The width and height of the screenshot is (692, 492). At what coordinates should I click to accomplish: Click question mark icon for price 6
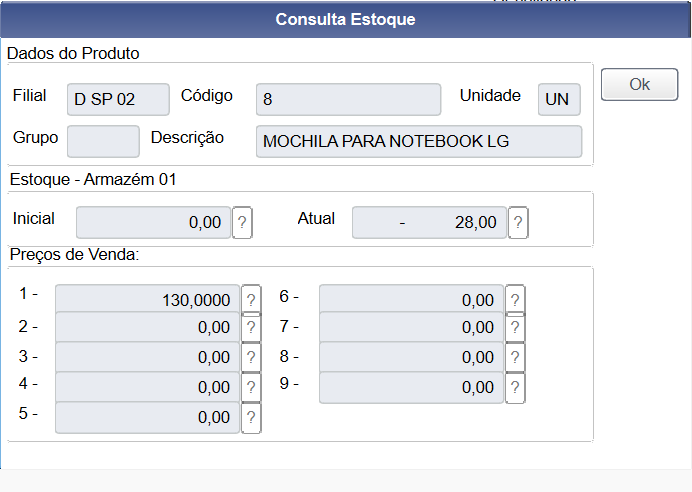coord(515,299)
